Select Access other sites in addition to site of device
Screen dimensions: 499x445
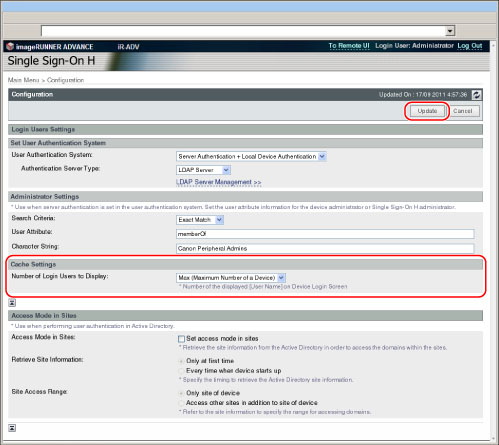click(x=181, y=403)
